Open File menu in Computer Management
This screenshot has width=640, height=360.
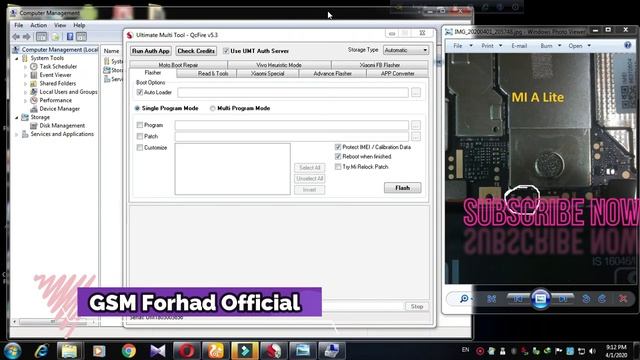pyautogui.click(x=19, y=25)
